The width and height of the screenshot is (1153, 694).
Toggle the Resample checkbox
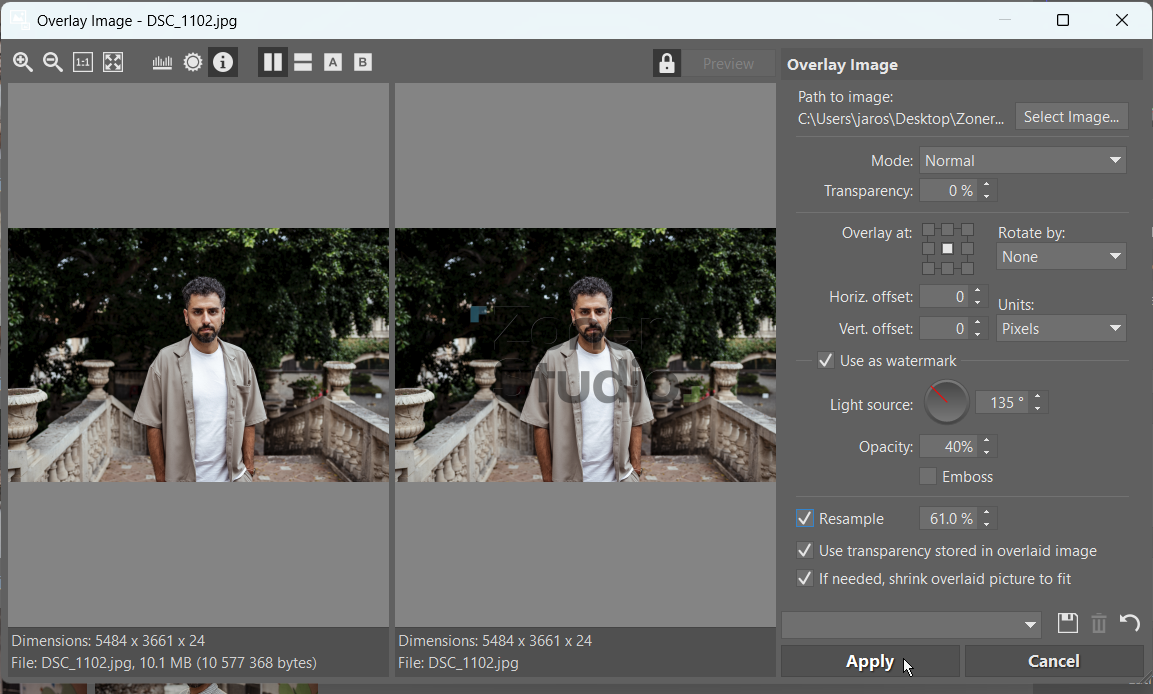click(805, 519)
